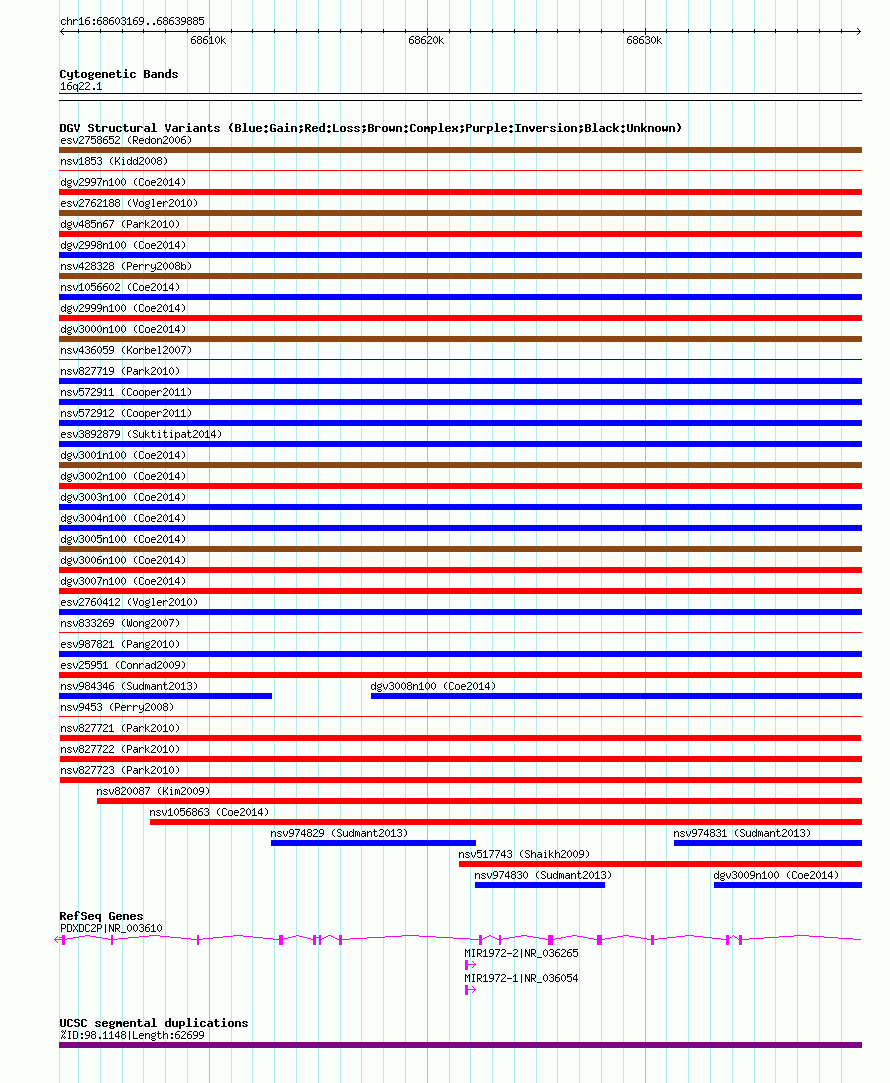Open the esv2762188 (Vogler2010) variant label
Screen dimensions: 890x1083
pos(129,203)
